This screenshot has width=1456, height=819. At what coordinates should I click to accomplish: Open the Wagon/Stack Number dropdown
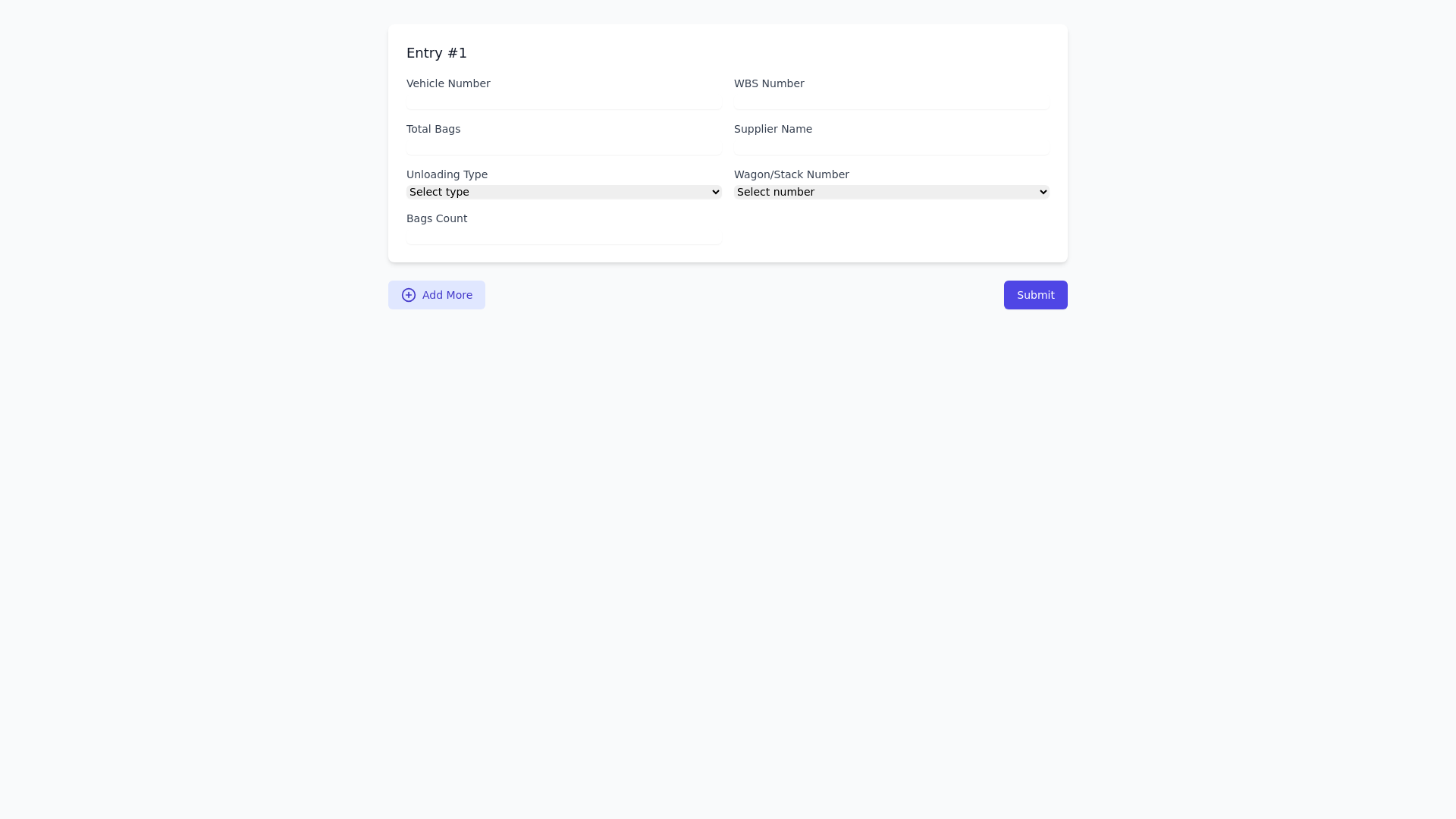891,192
